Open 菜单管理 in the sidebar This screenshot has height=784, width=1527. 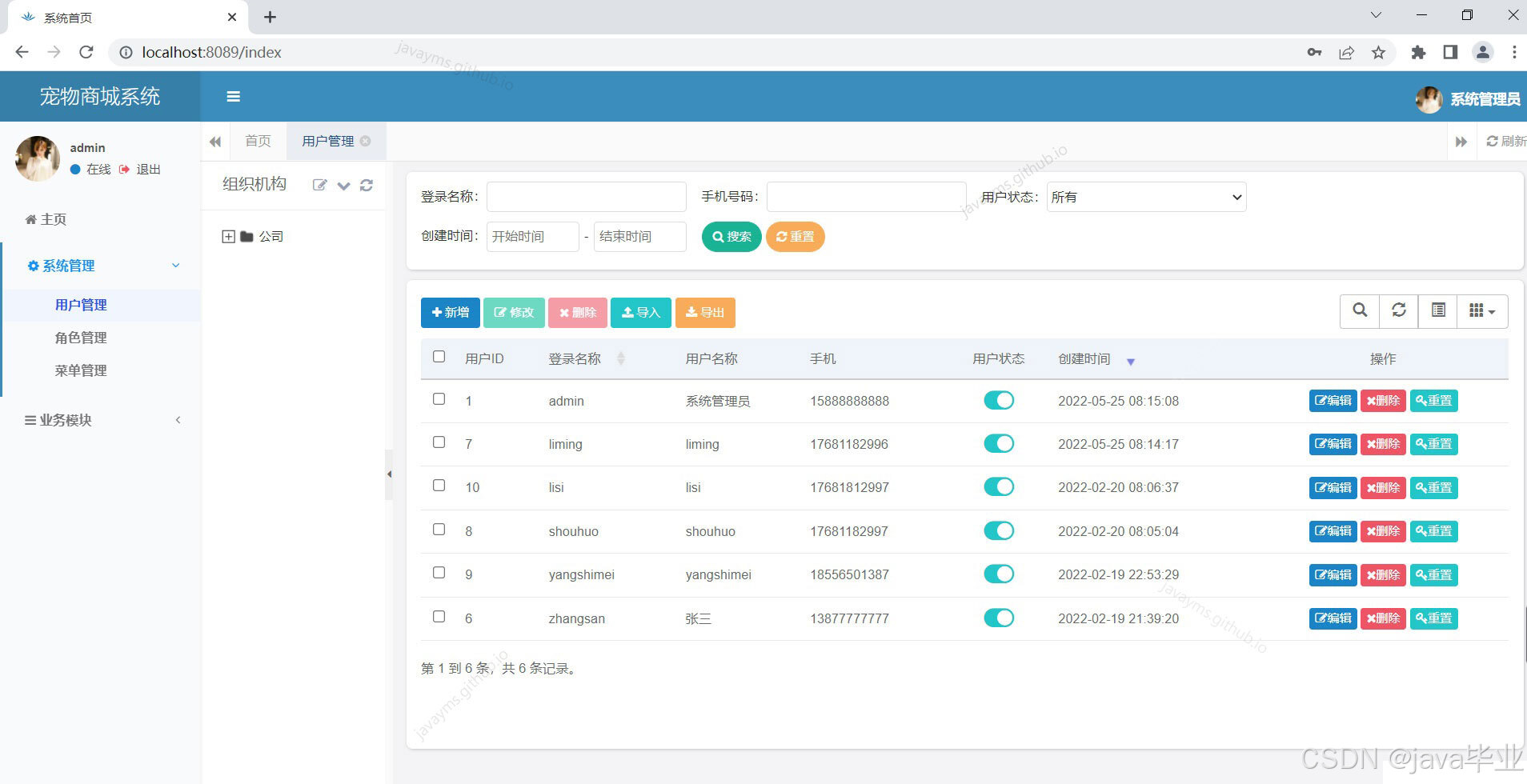(x=81, y=370)
